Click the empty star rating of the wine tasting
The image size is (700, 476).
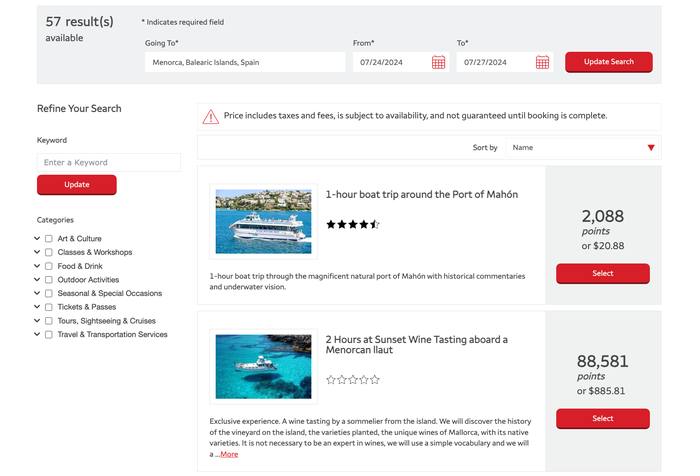point(353,380)
